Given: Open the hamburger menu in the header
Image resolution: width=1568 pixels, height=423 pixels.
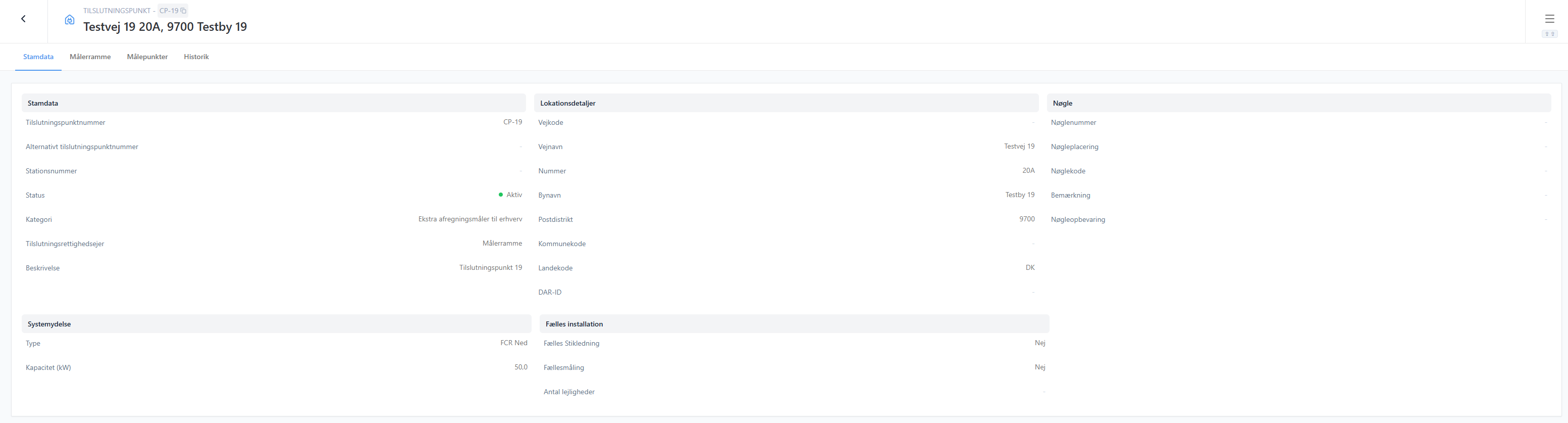Looking at the screenshot, I should coord(1549,19).
